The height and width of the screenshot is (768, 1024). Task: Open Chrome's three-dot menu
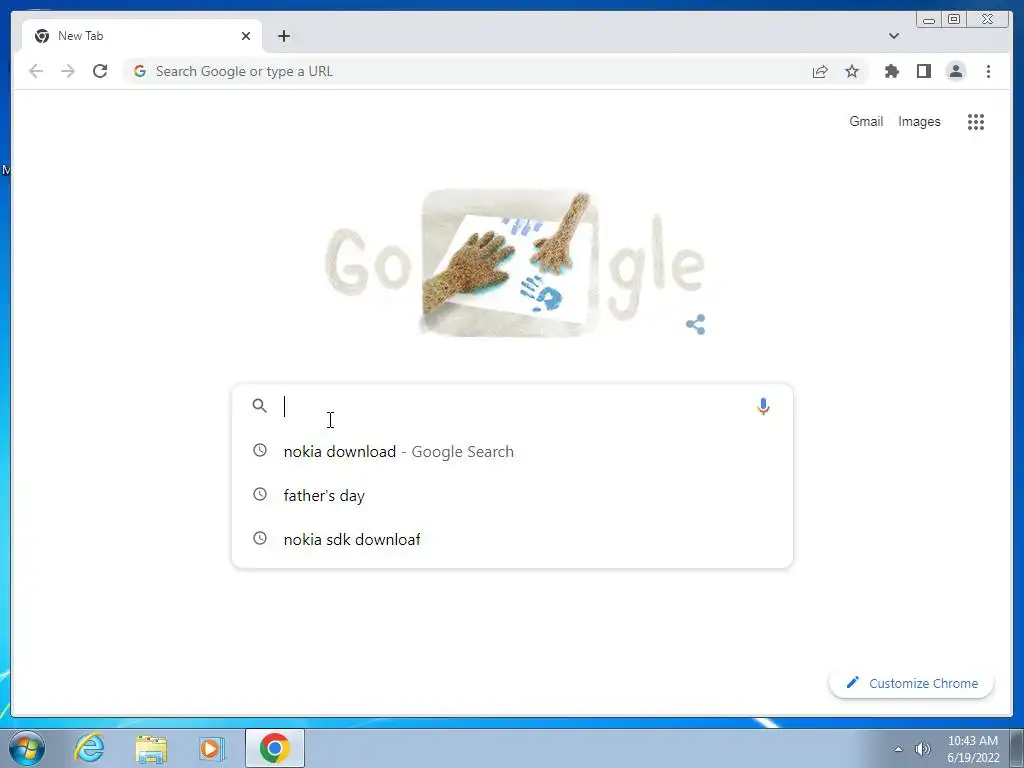(988, 71)
